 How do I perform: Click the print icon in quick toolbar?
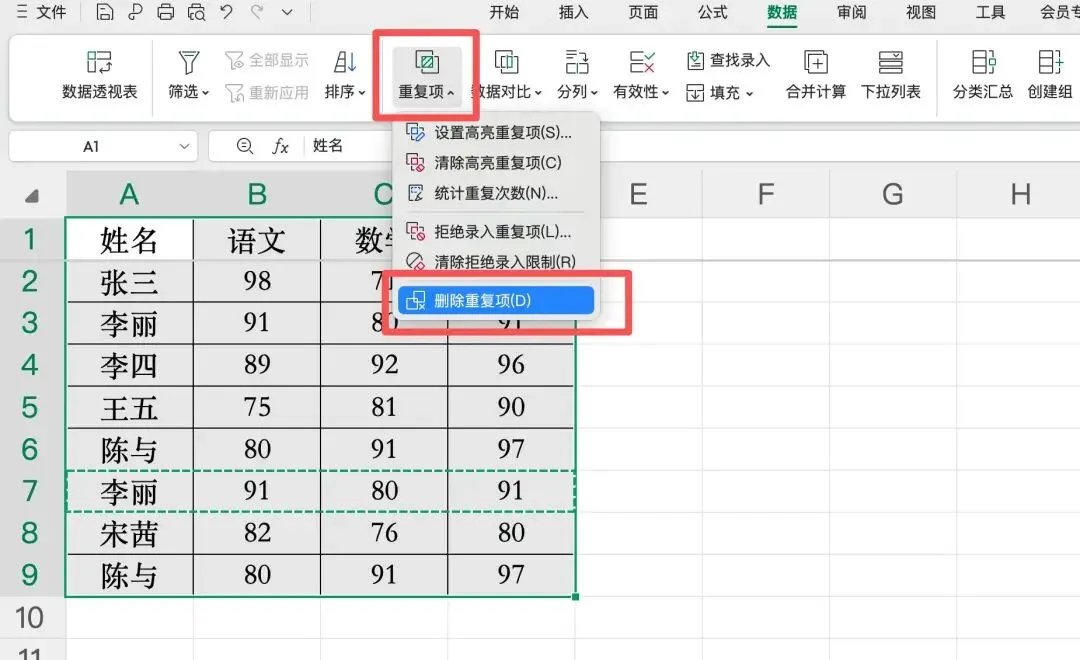165,12
